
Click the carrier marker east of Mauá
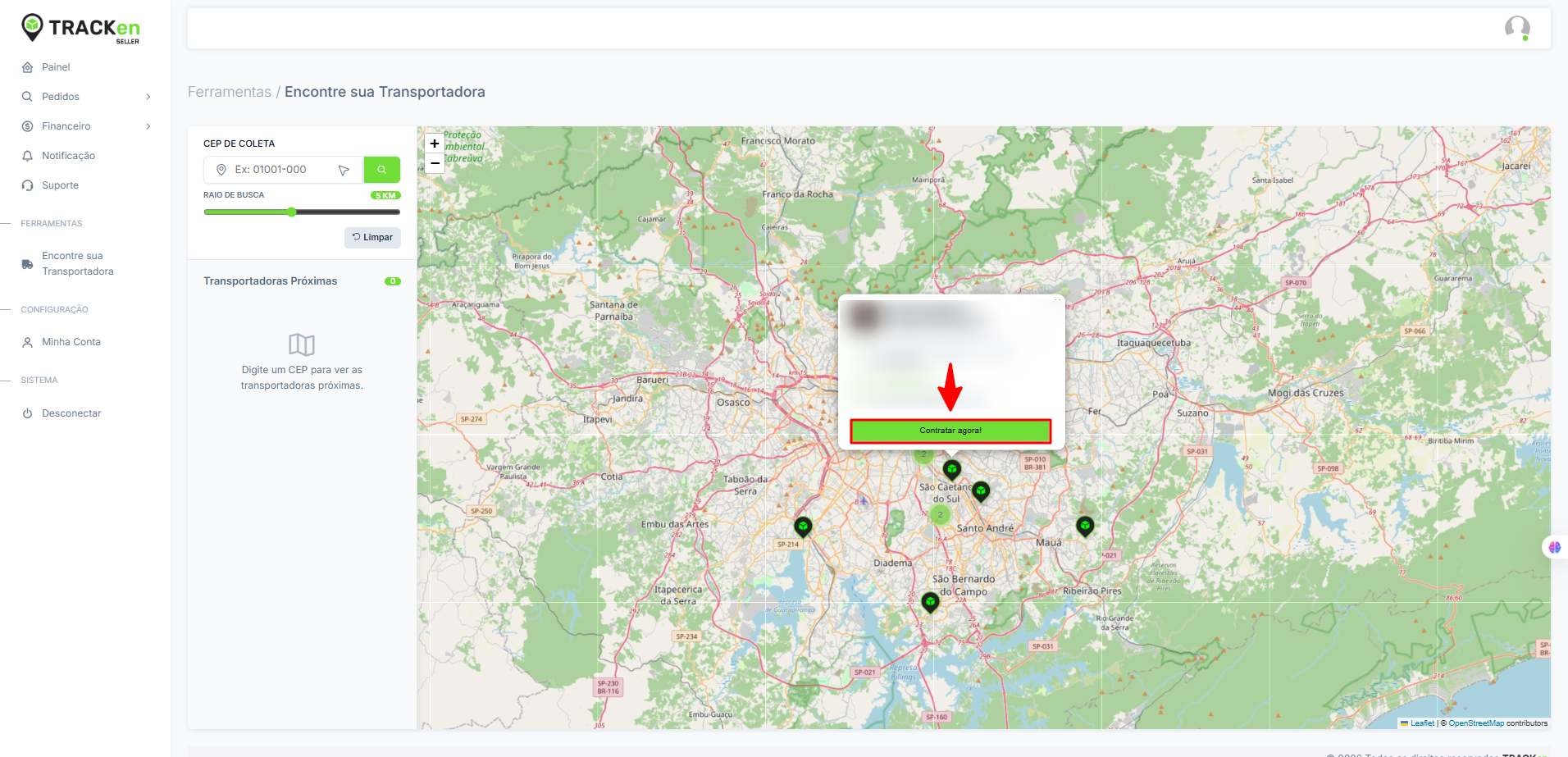pos(1085,525)
